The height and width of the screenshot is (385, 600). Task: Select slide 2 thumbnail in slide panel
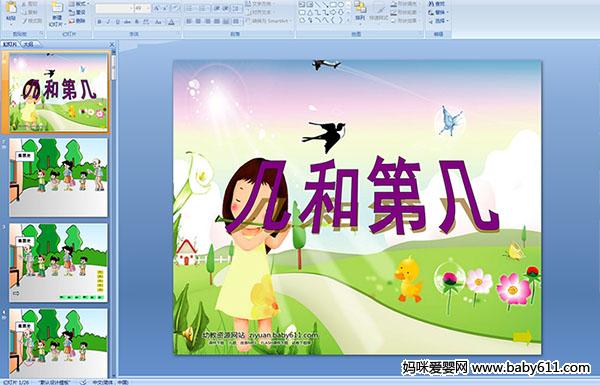click(x=59, y=178)
